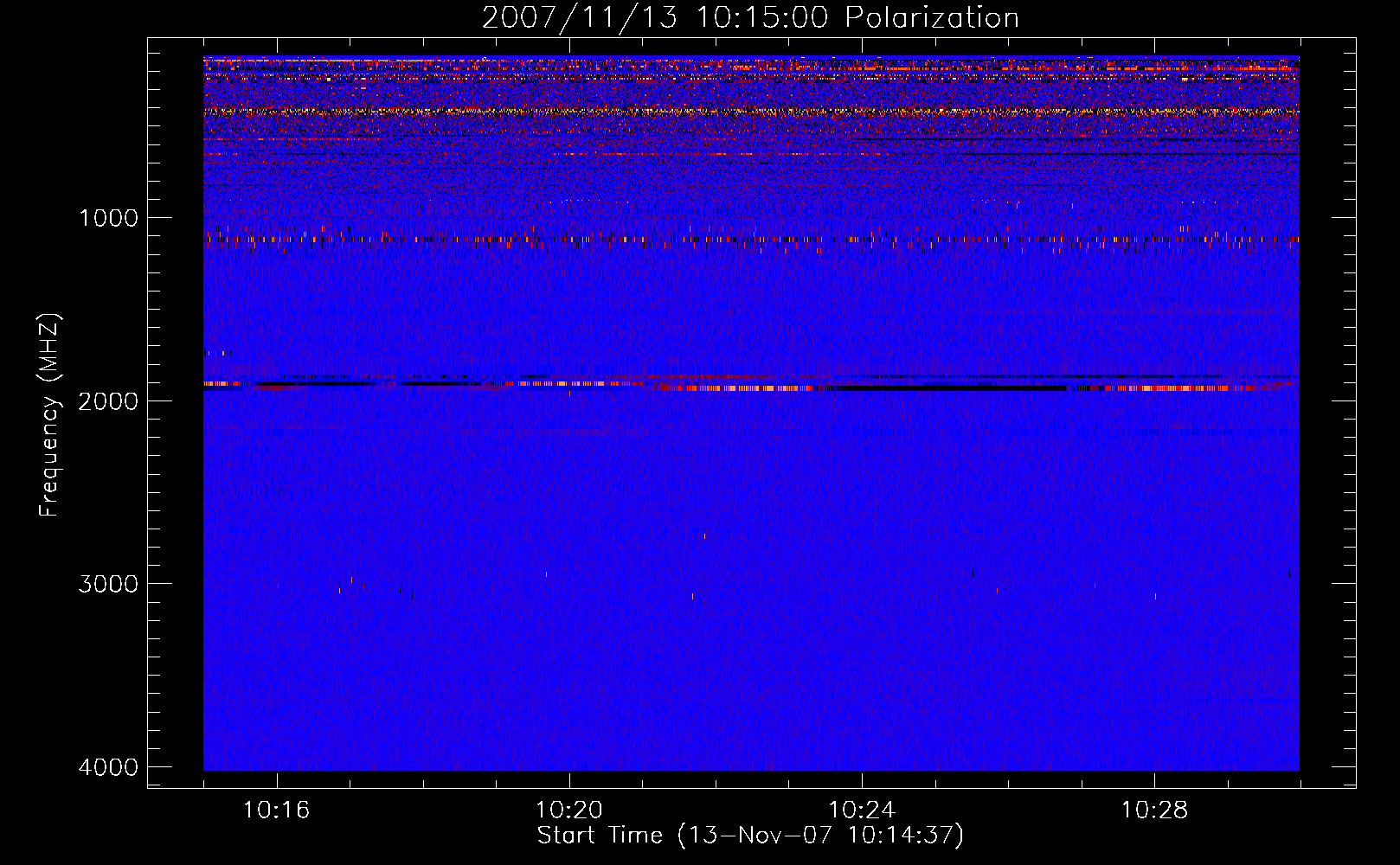1400x865 pixels.
Task: Click the major tick mark beside the 3000 label
Action: (x=155, y=583)
